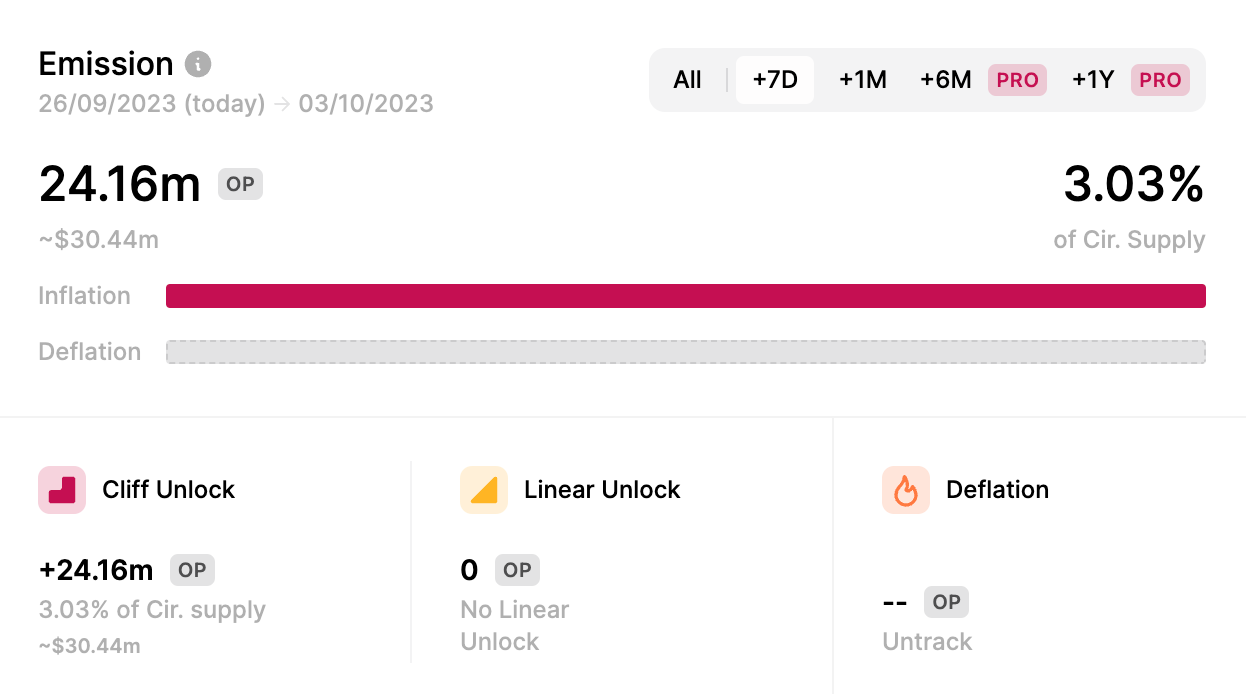Click the OP badge beside 24.16m
Viewport: 1246px width, 694px height.
click(240, 184)
